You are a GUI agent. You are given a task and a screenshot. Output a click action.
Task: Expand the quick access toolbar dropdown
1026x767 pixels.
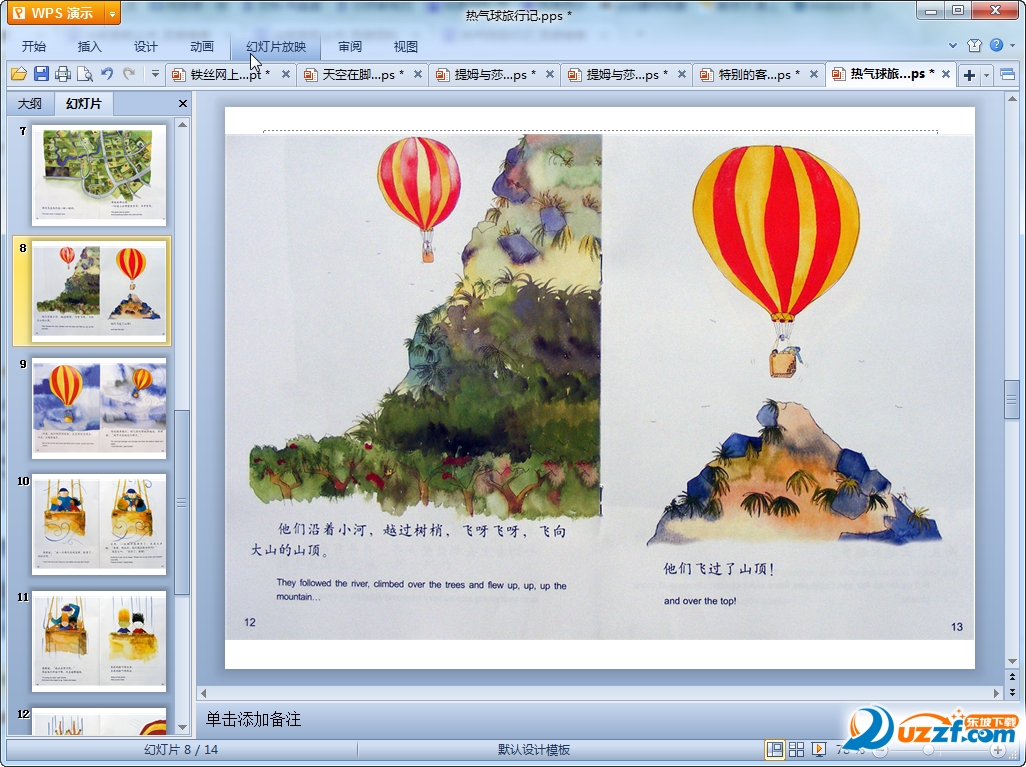click(x=155, y=74)
